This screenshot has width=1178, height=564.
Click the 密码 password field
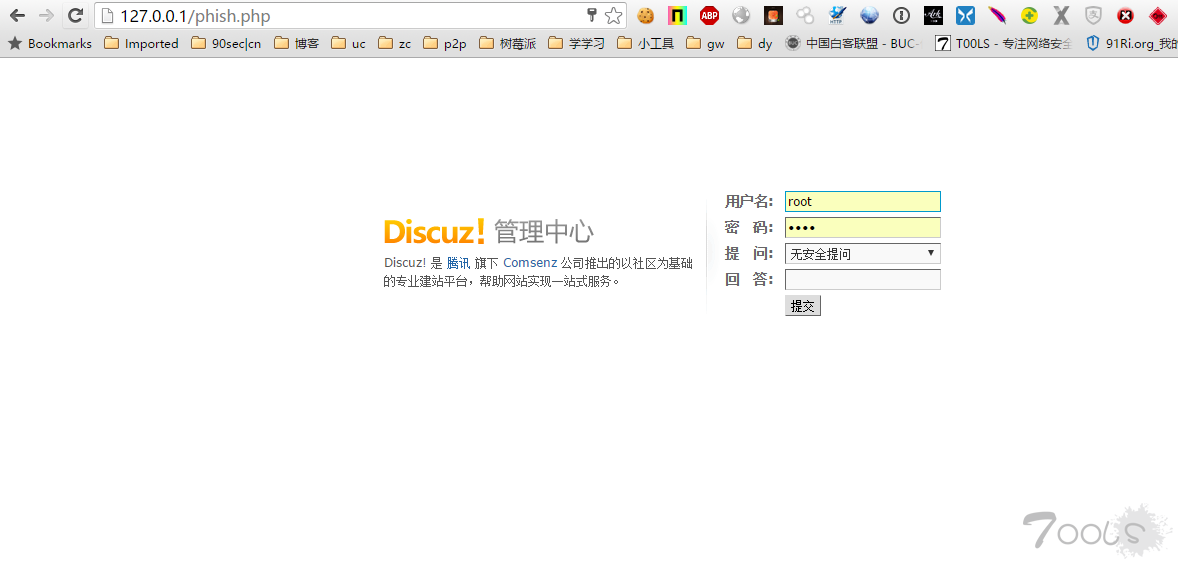[862, 228]
